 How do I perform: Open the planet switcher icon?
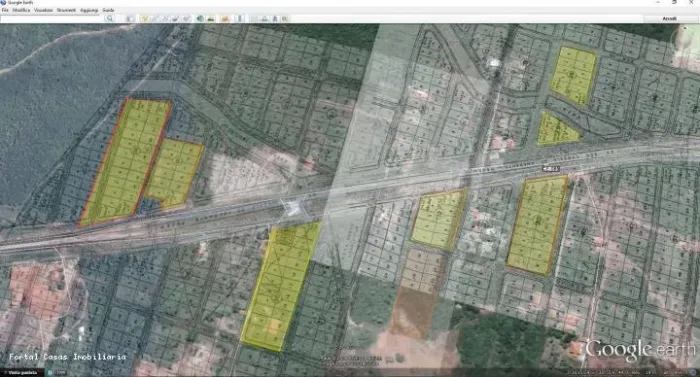225,18
